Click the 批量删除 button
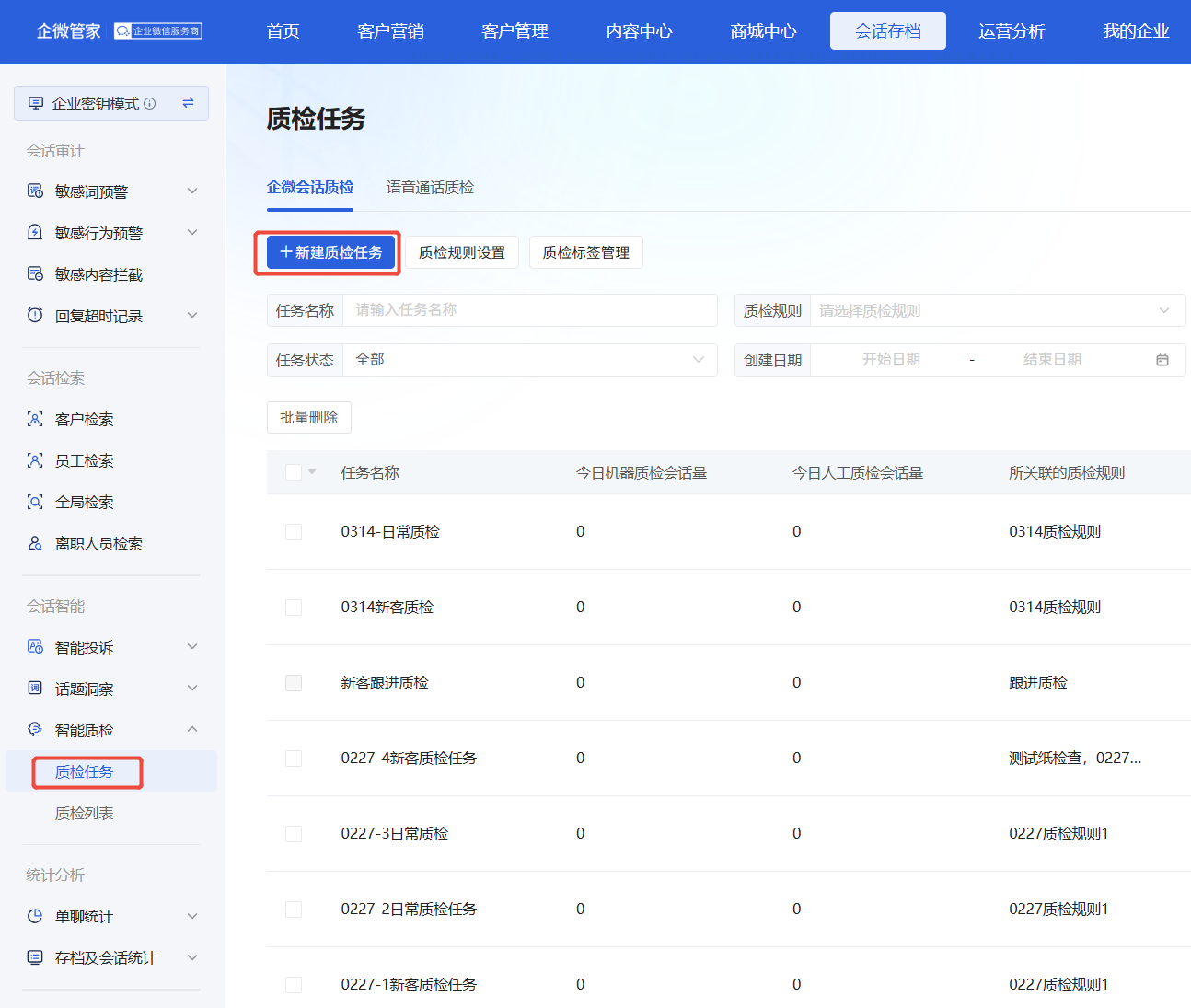This screenshot has width=1191, height=1008. pos(309,417)
